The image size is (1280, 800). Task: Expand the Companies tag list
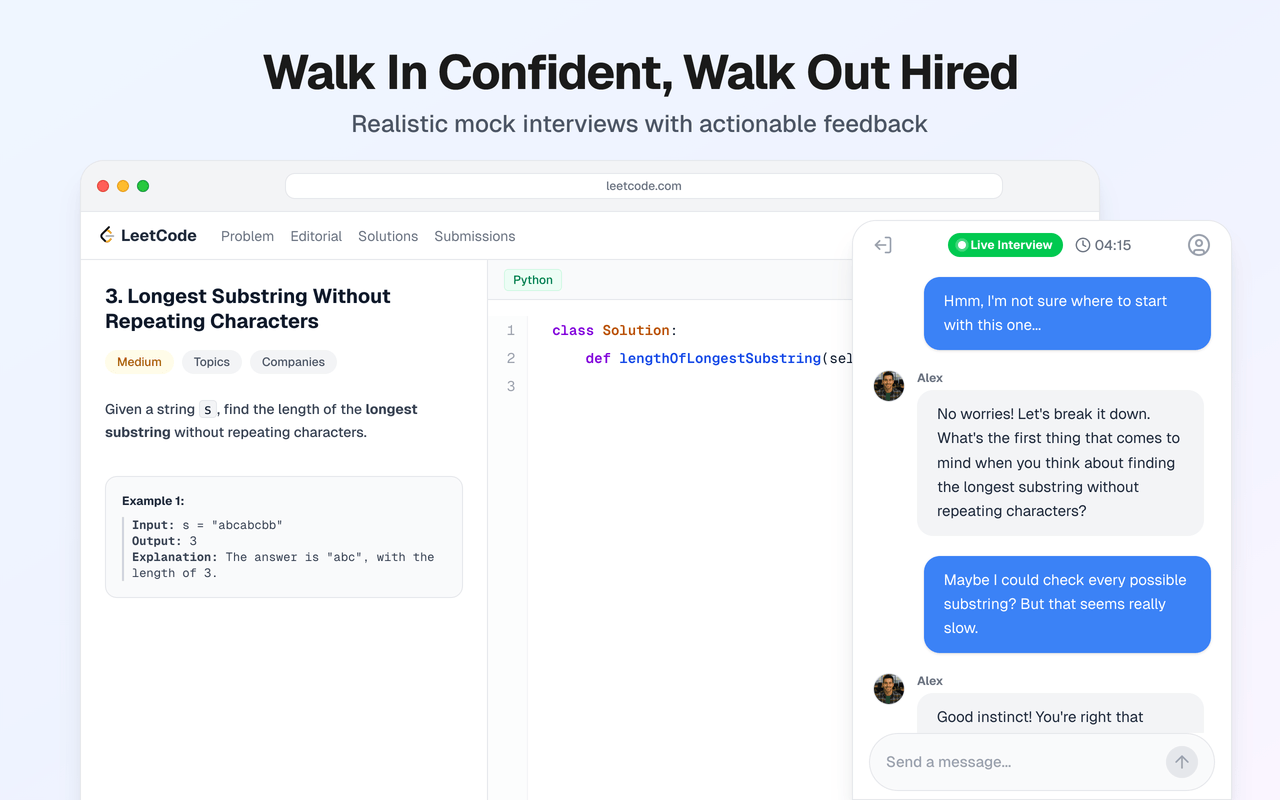tap(293, 361)
